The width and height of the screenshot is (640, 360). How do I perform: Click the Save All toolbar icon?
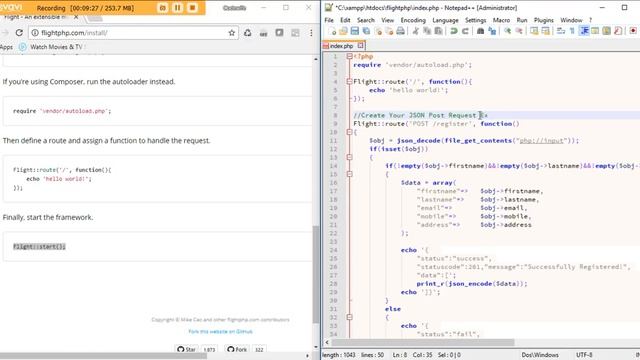[x=366, y=31]
